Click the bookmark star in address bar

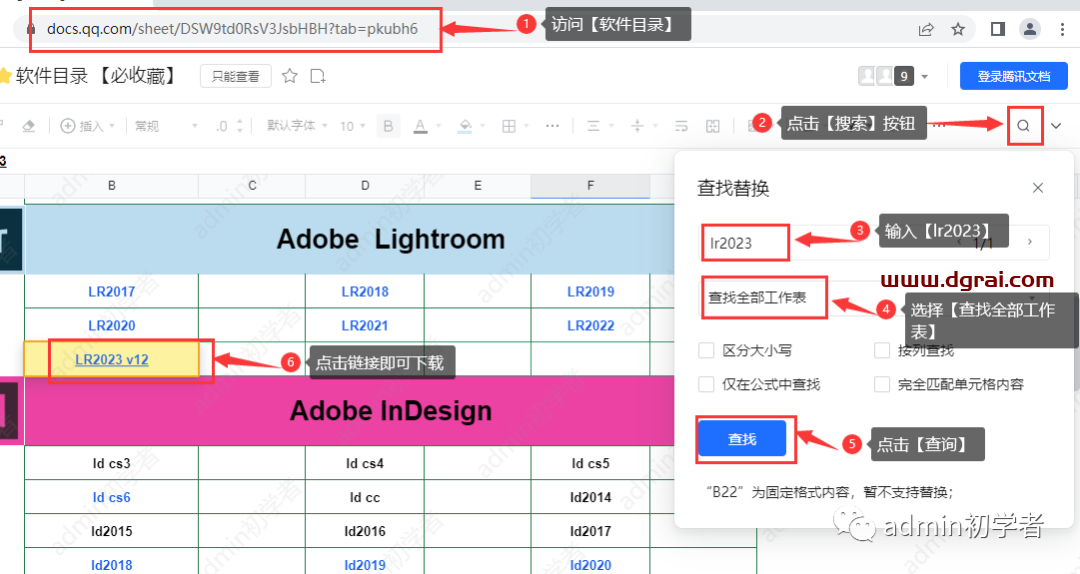(958, 29)
